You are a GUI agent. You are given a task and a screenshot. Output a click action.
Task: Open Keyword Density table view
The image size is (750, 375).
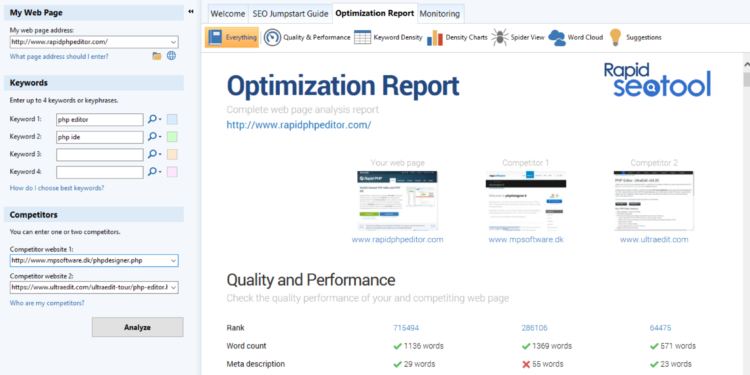388,37
